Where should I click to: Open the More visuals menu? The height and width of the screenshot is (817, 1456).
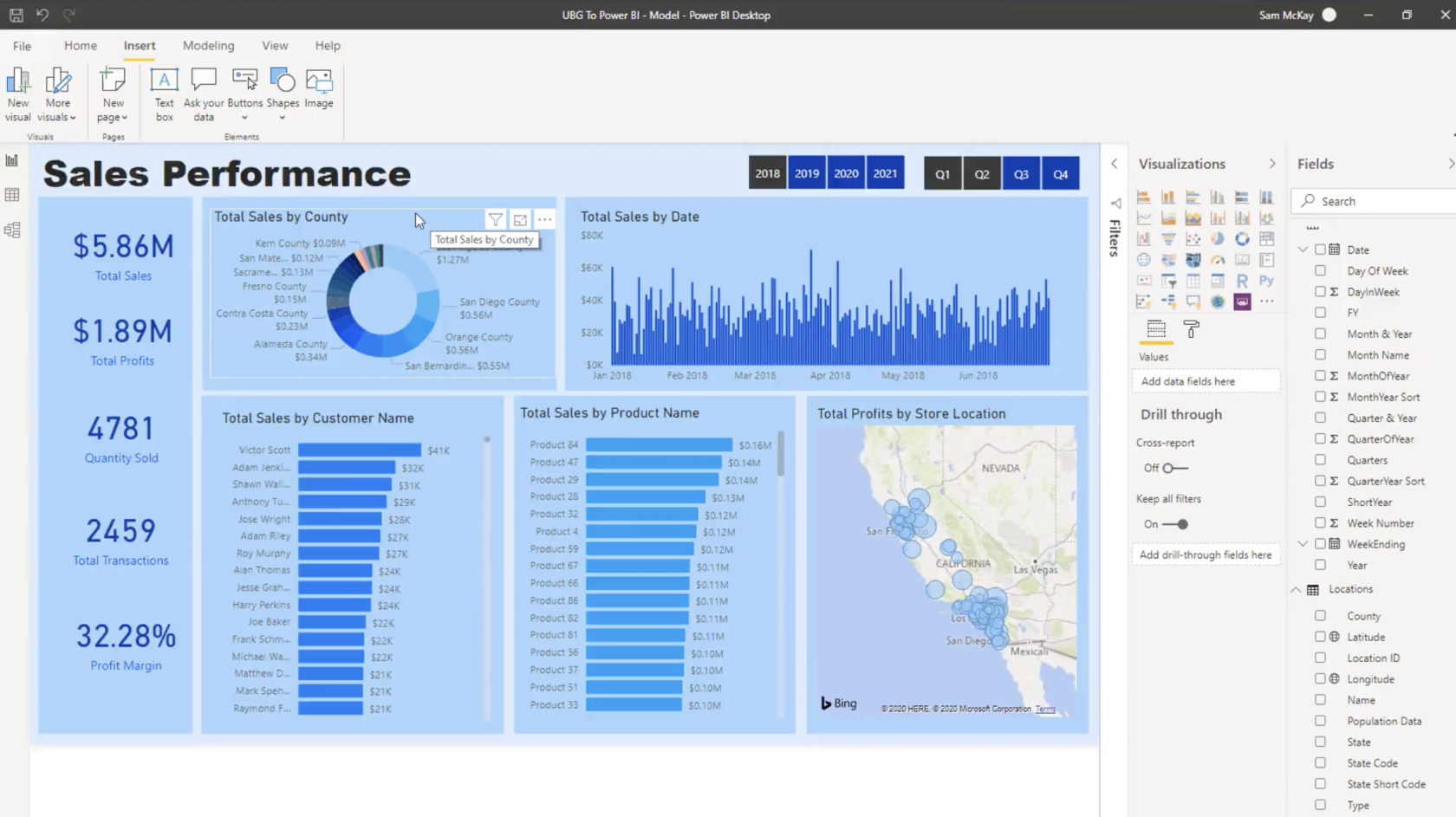pyautogui.click(x=57, y=94)
